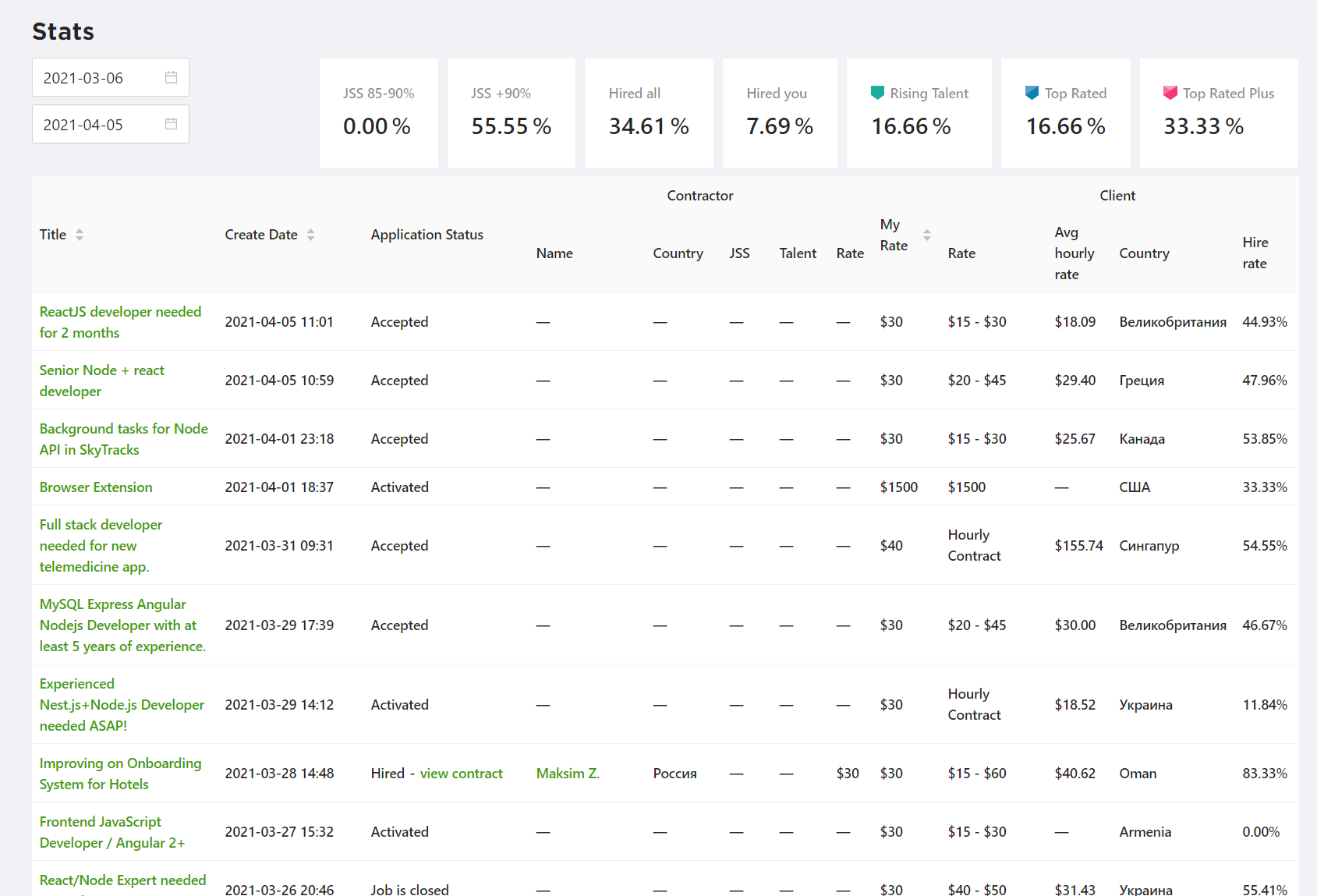Click the 'Contractor' group header
The image size is (1317, 896).
coord(700,196)
